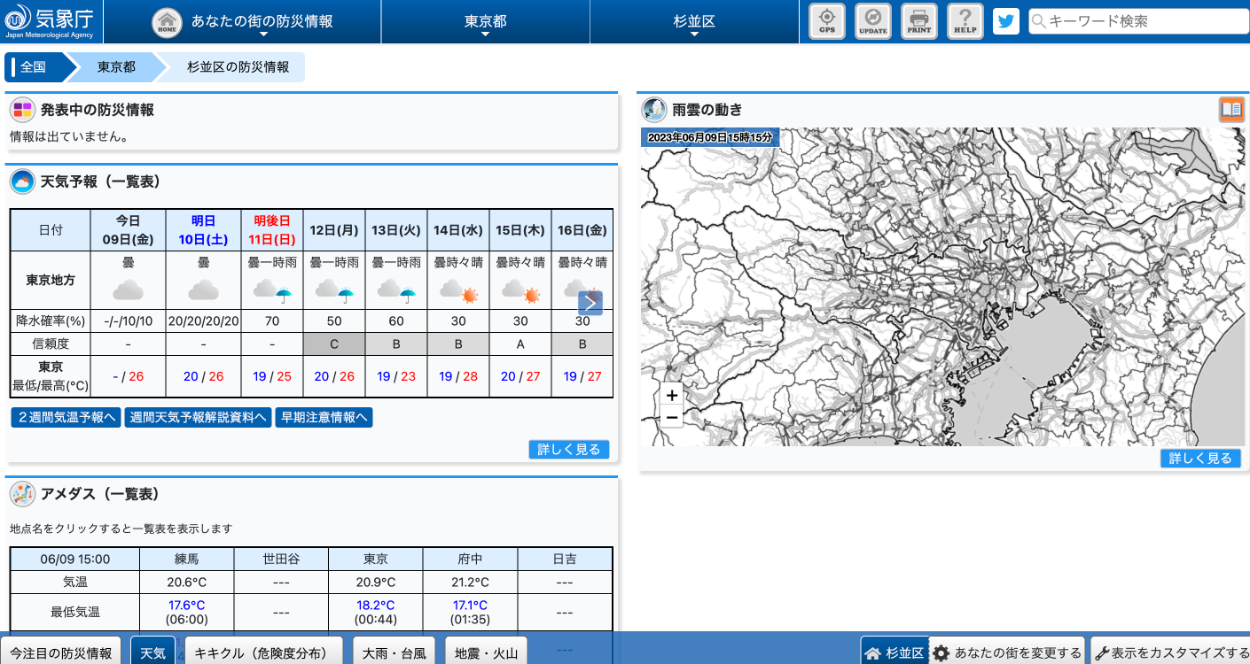Zoom out on the rain cloud map
This screenshot has height=664, width=1250.
click(672, 417)
